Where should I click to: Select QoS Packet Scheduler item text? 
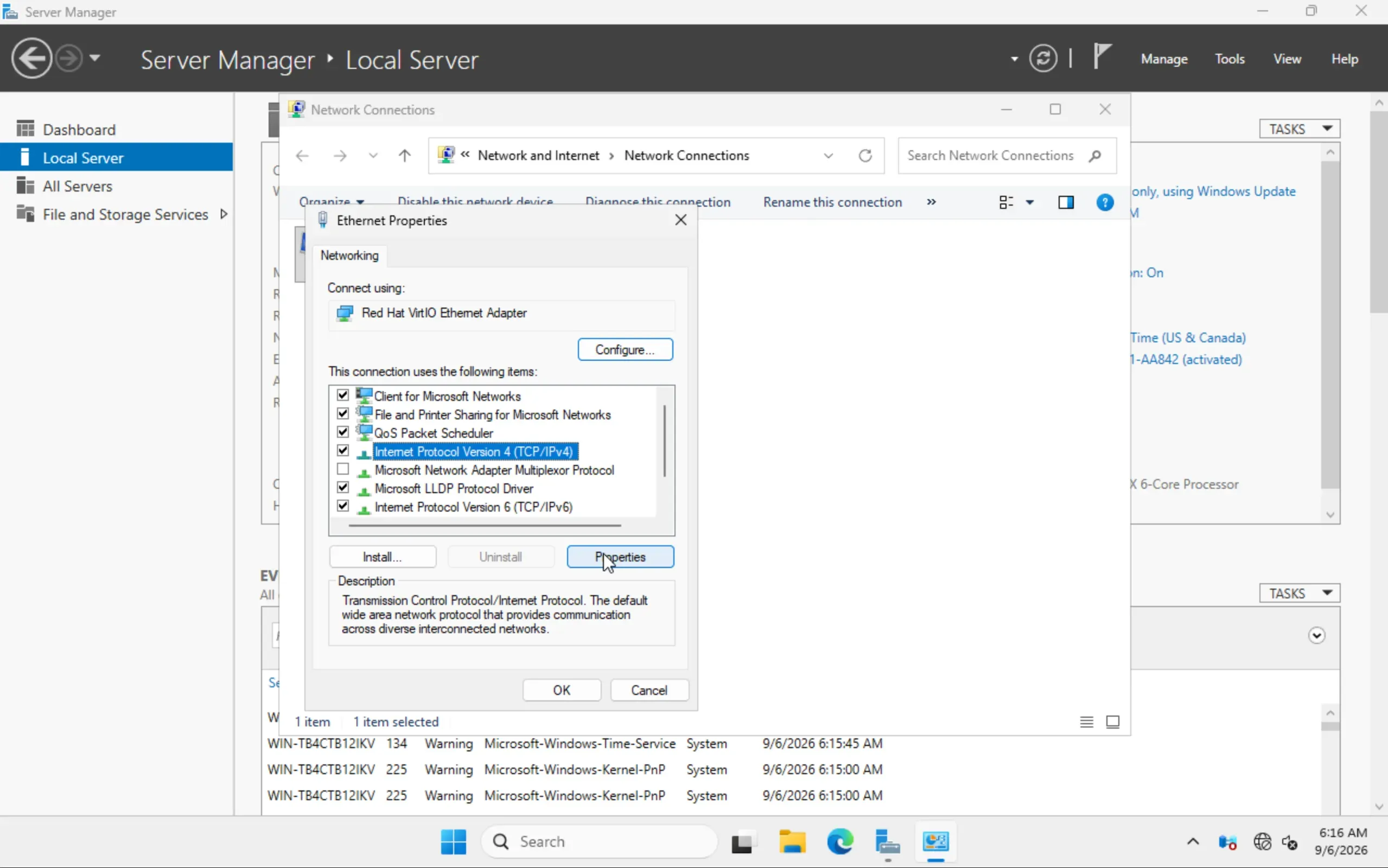(434, 433)
